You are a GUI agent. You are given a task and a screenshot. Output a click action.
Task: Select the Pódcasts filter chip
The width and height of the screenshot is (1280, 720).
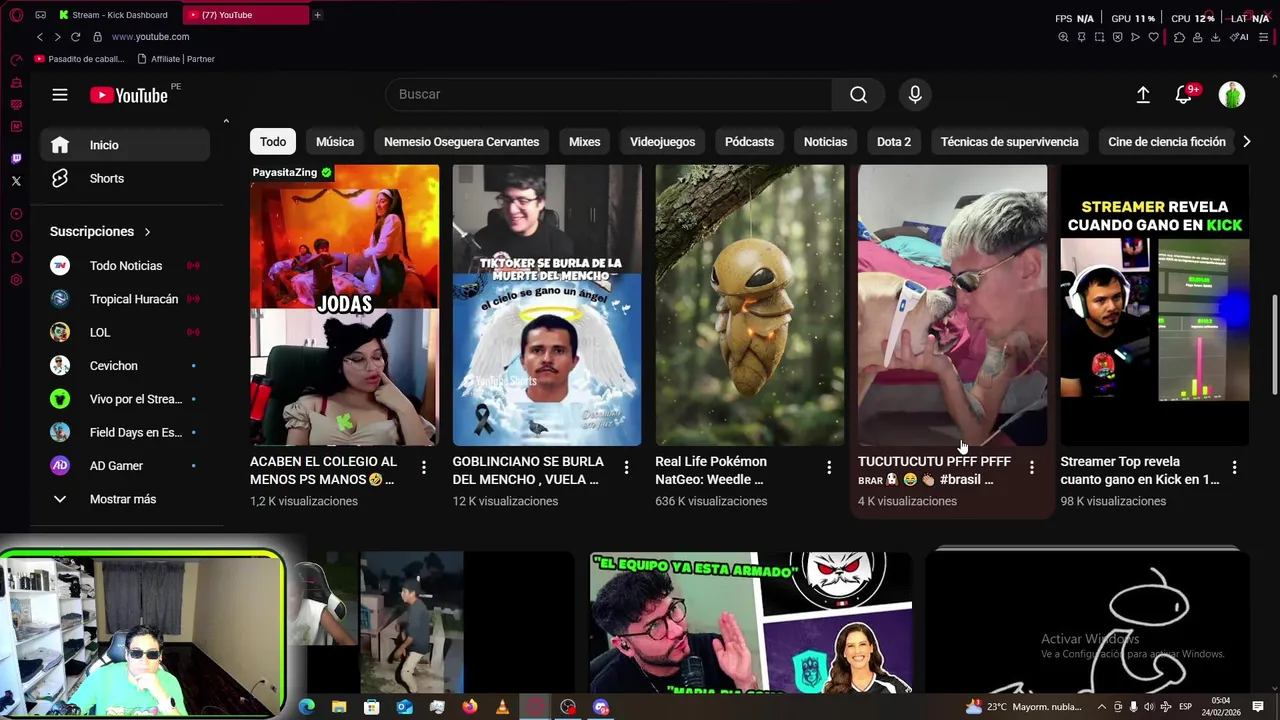click(749, 142)
